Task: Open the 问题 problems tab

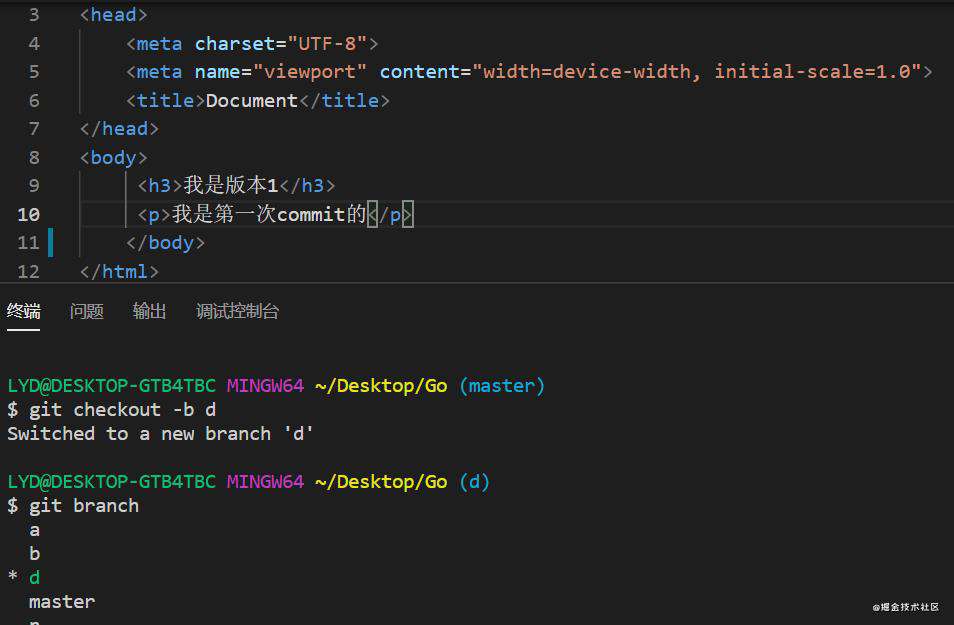Action: (x=86, y=312)
